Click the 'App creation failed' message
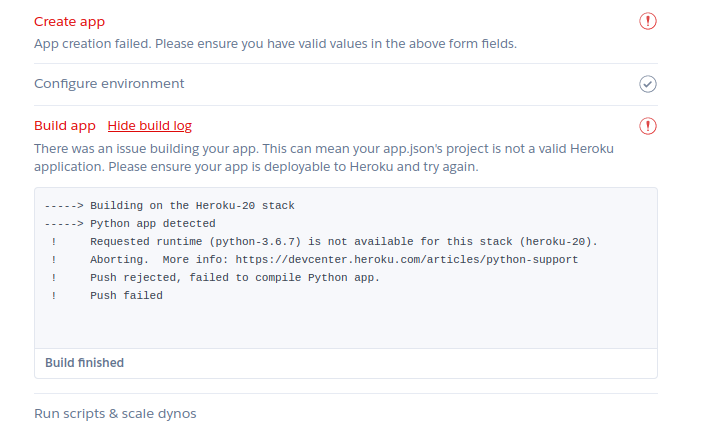The image size is (709, 426). tap(275, 44)
